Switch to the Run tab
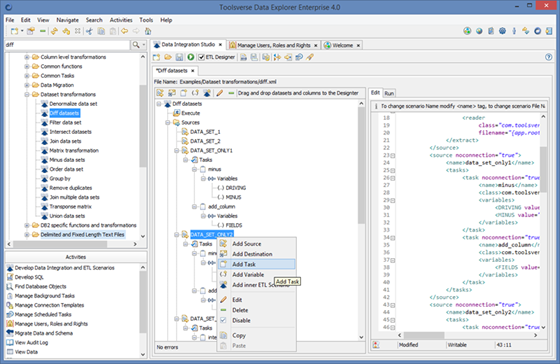This screenshot has width=560, height=364. point(389,93)
